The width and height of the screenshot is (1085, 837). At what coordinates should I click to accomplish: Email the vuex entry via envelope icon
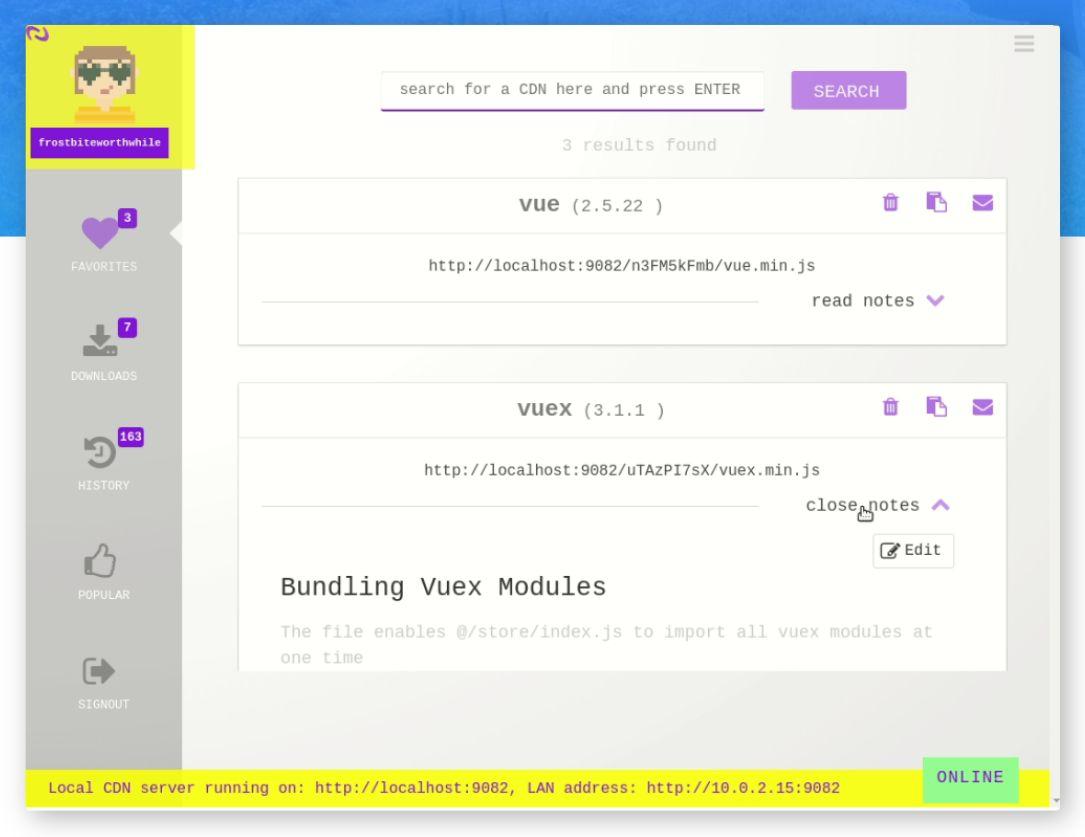[x=983, y=407]
